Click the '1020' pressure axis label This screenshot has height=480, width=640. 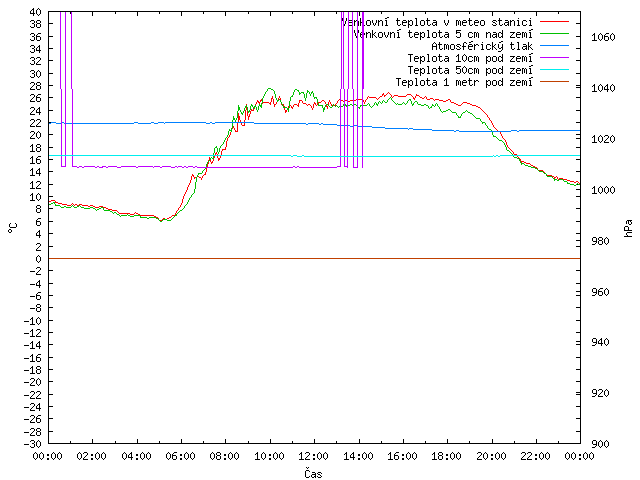[603, 139]
